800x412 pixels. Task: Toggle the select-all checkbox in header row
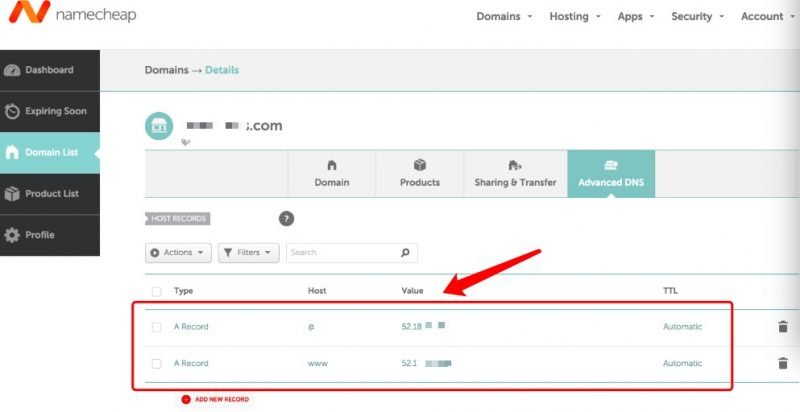156,291
